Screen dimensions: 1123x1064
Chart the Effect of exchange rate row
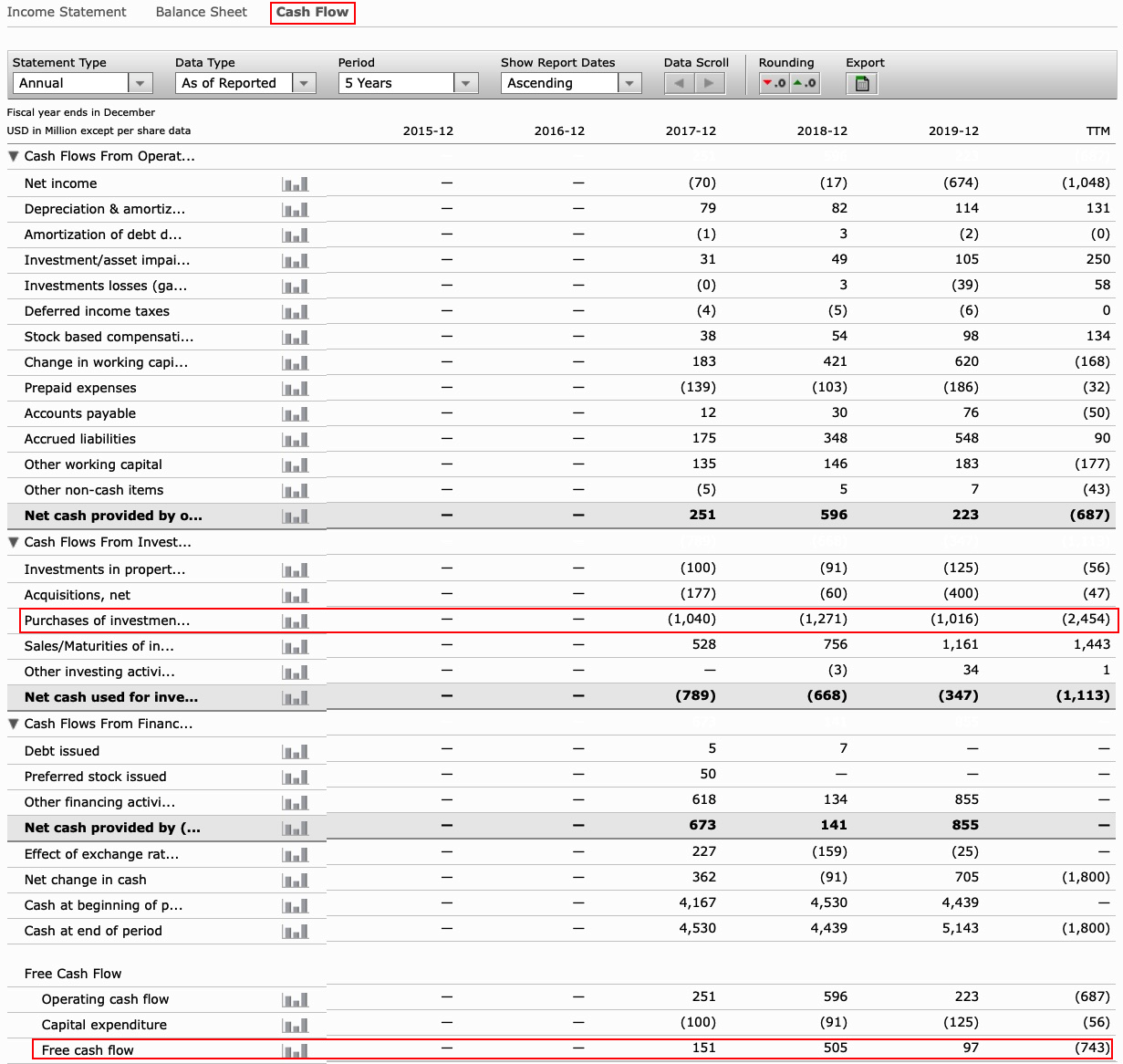[296, 855]
